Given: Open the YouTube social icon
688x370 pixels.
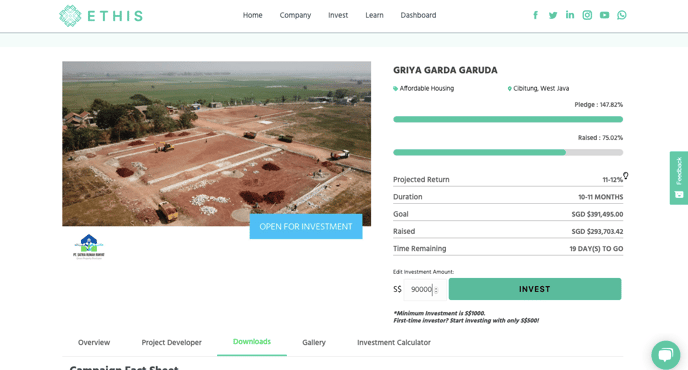Looking at the screenshot, I should [x=604, y=15].
